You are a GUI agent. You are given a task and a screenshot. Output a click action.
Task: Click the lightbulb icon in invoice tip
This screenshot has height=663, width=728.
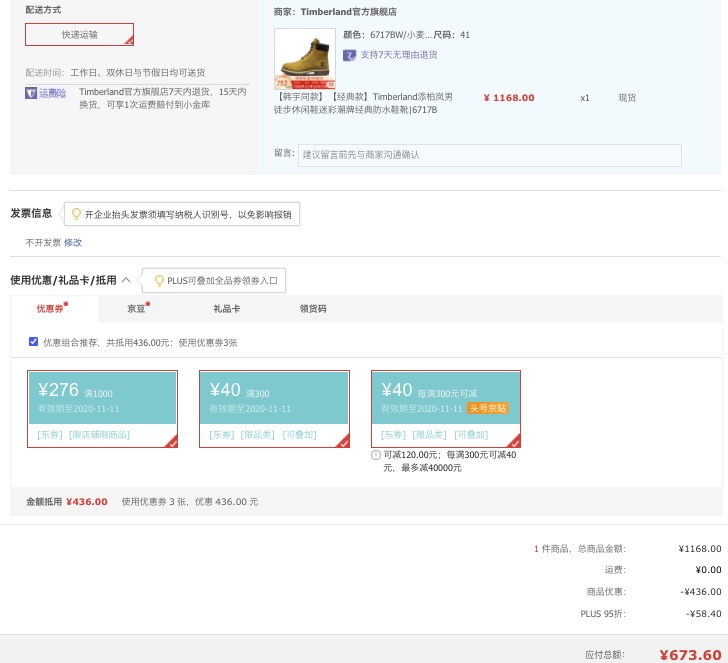(x=76, y=214)
